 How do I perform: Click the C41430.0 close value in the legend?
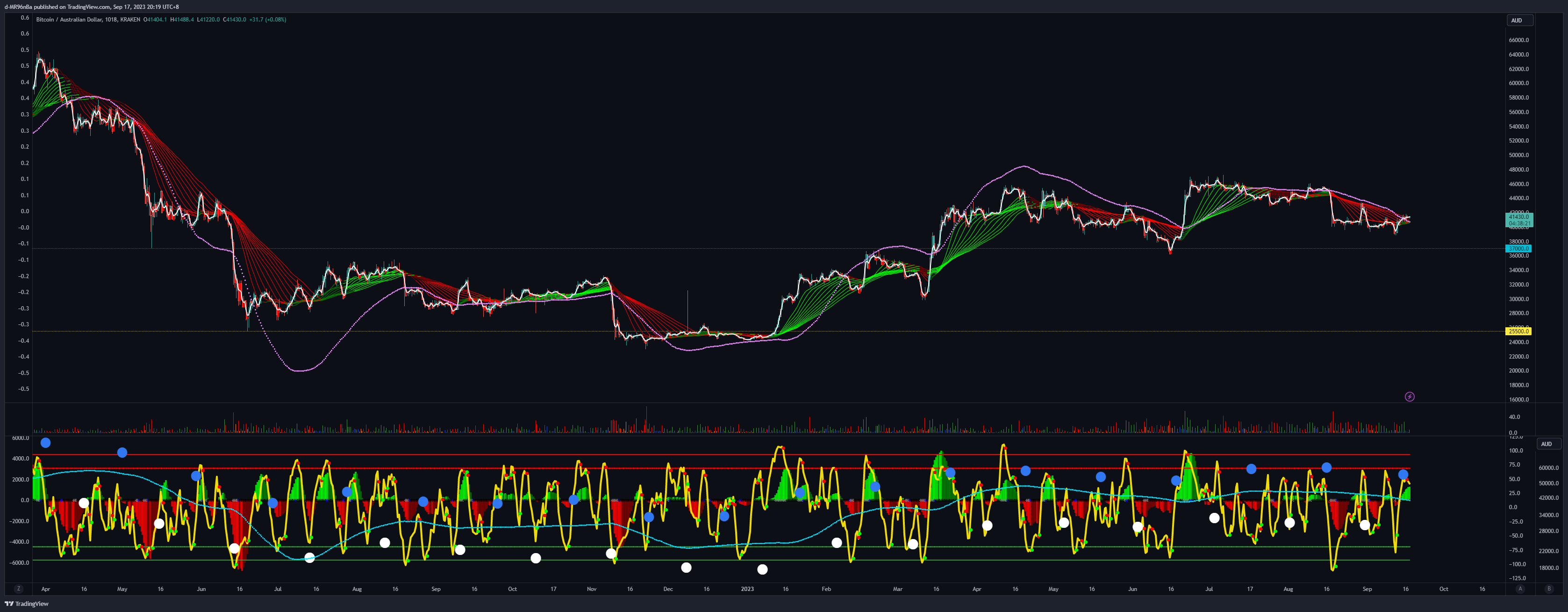(235, 20)
